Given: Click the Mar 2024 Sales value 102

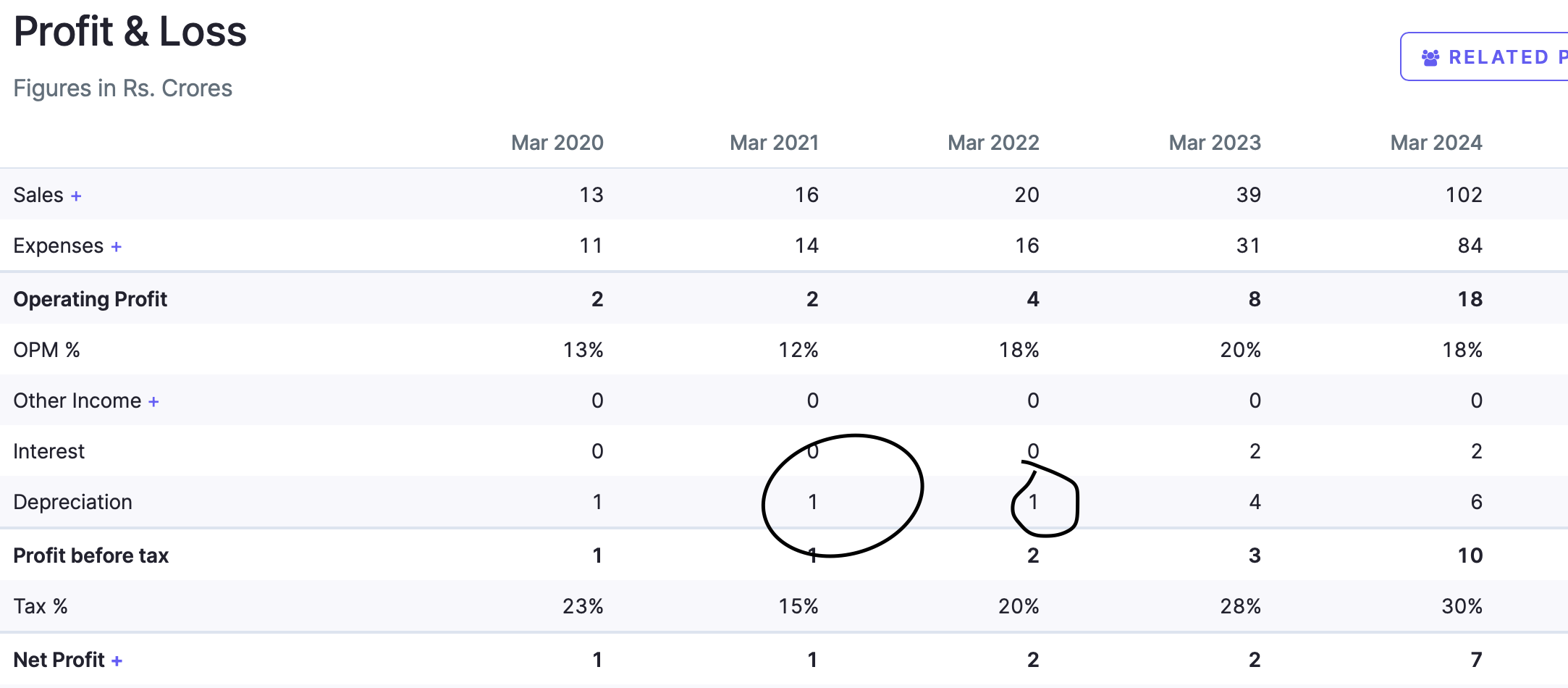Looking at the screenshot, I should tap(1464, 195).
